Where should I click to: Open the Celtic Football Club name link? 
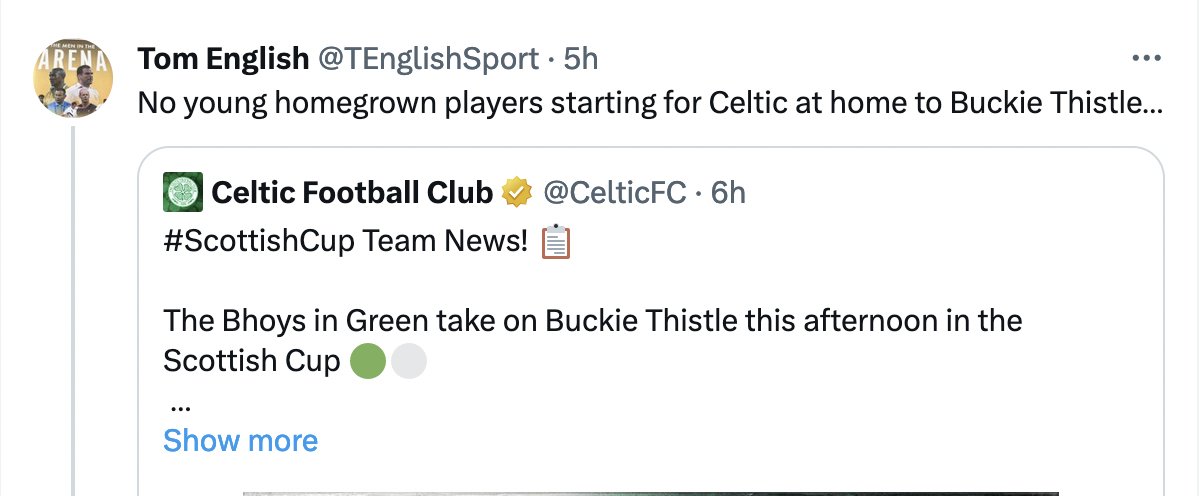(x=352, y=192)
